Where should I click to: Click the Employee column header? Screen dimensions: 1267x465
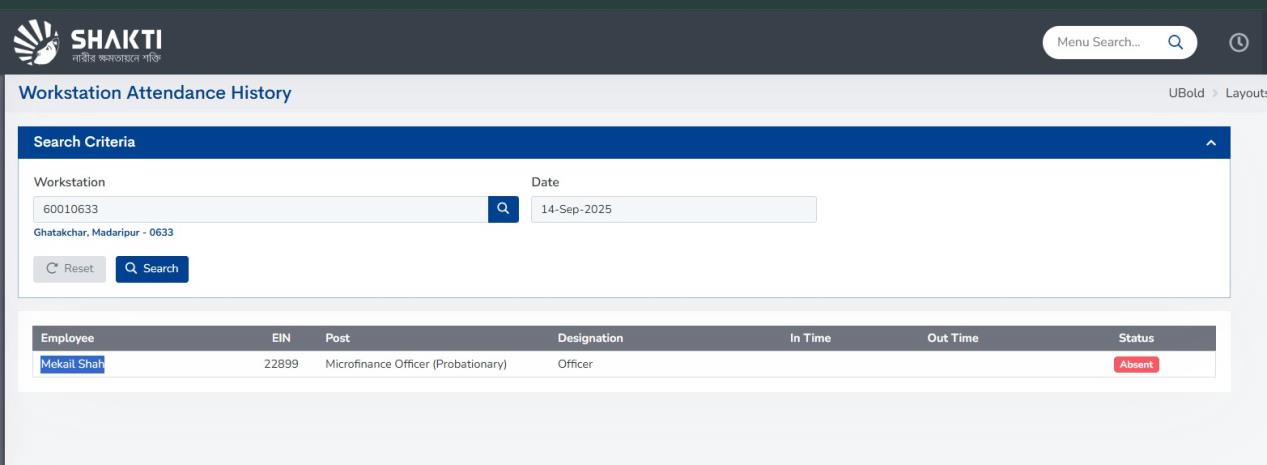[x=67, y=338]
